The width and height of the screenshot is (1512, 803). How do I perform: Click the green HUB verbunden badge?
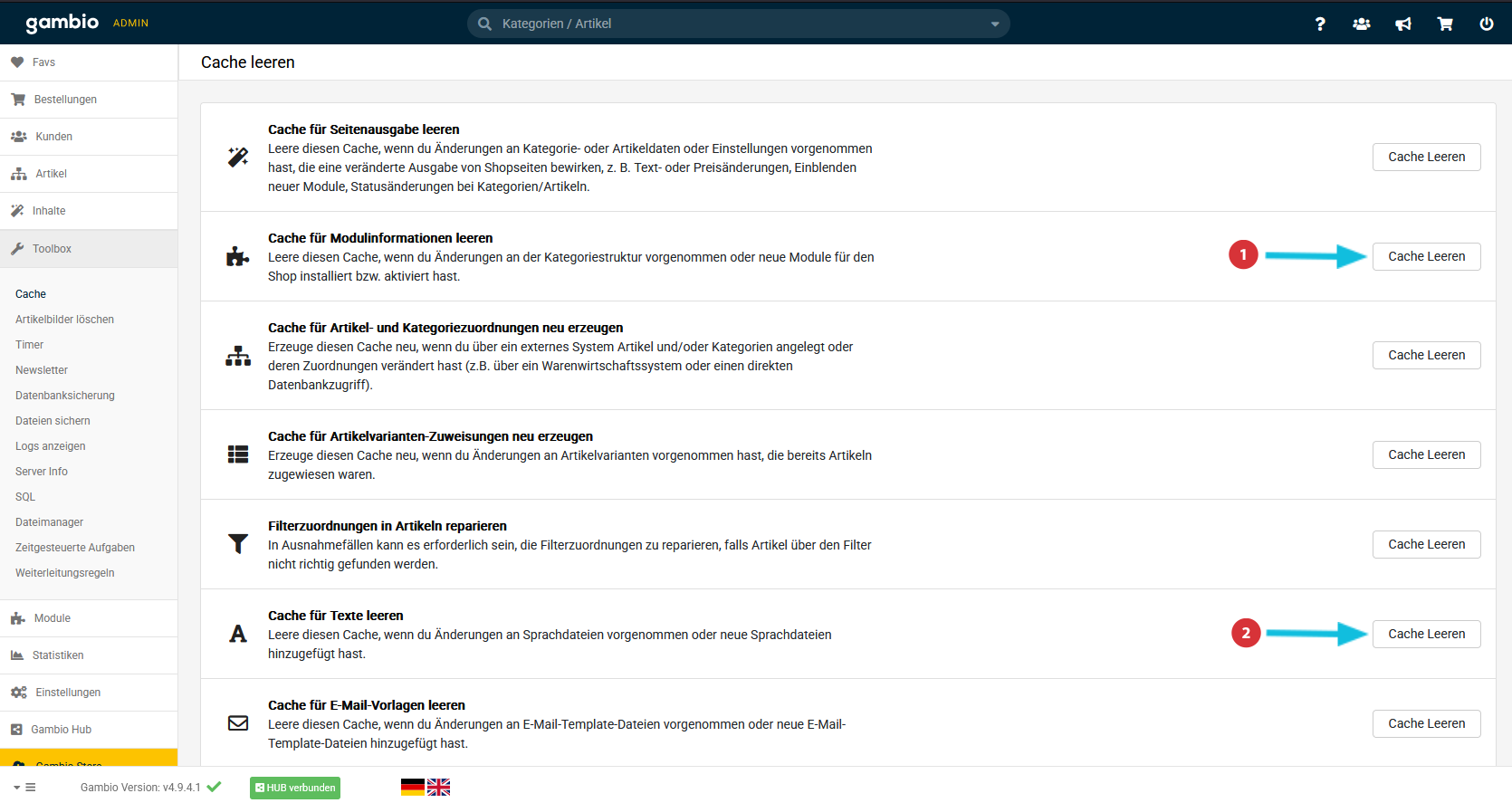295,788
